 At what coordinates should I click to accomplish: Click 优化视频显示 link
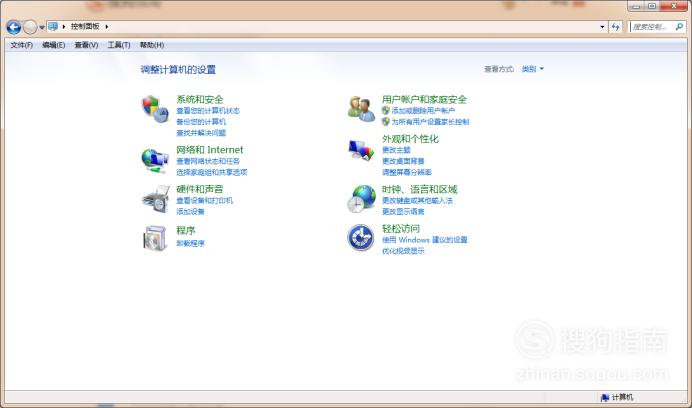point(403,251)
